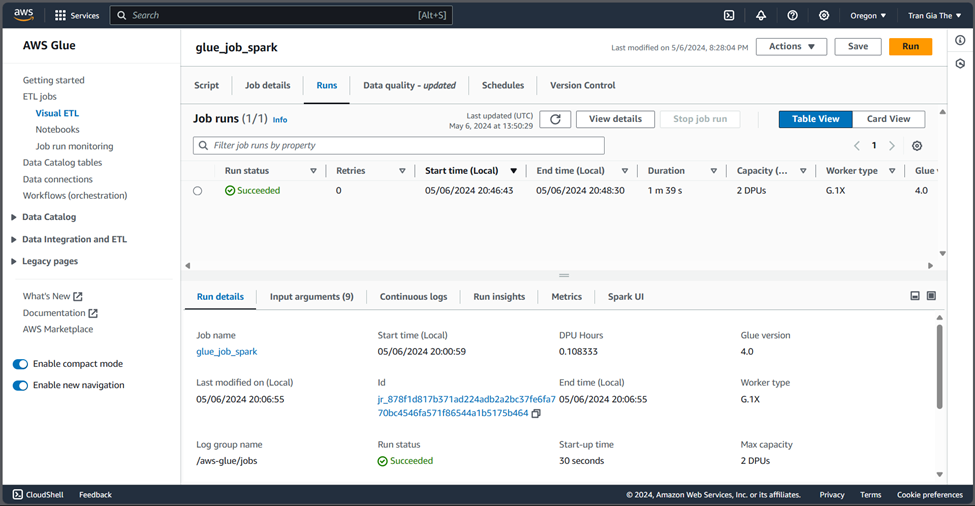Sort by the Run status column arrow

point(313,171)
